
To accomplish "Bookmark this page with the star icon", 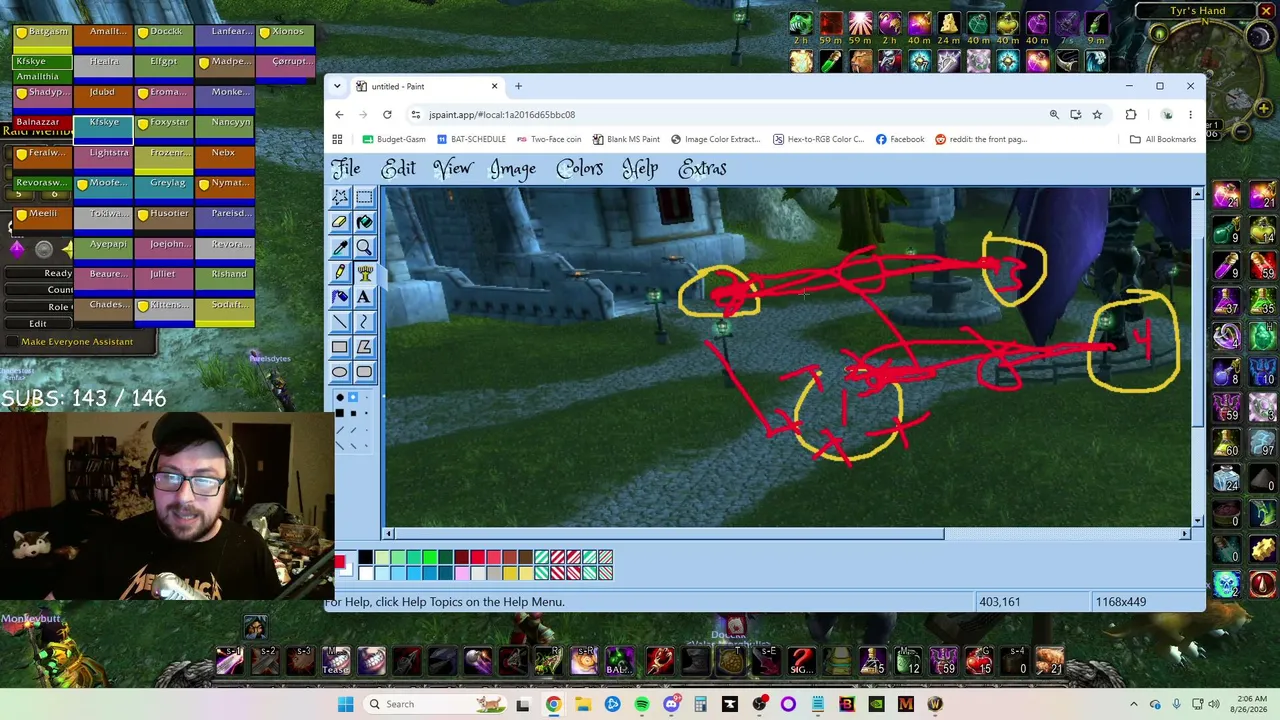I will click(1097, 114).
